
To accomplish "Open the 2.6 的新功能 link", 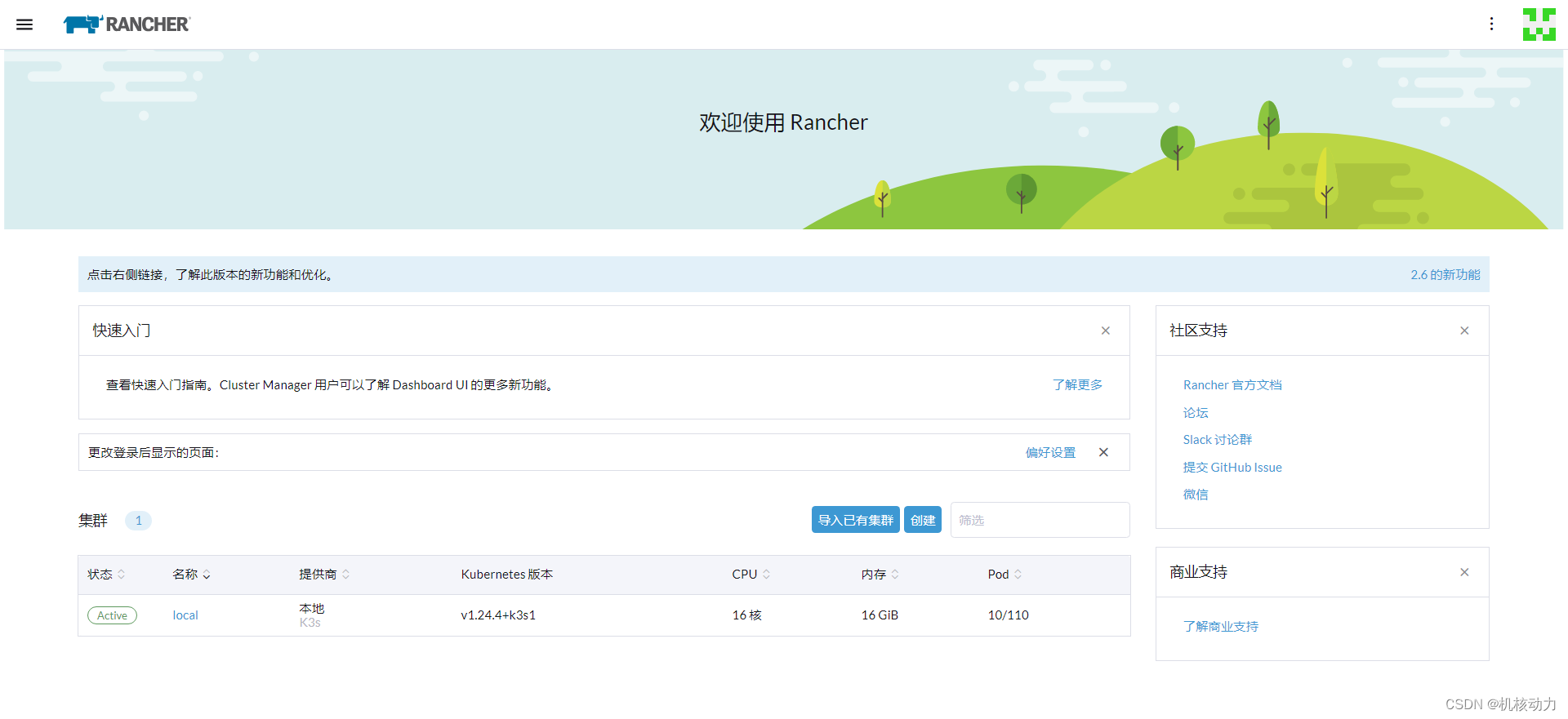I will [x=1445, y=275].
